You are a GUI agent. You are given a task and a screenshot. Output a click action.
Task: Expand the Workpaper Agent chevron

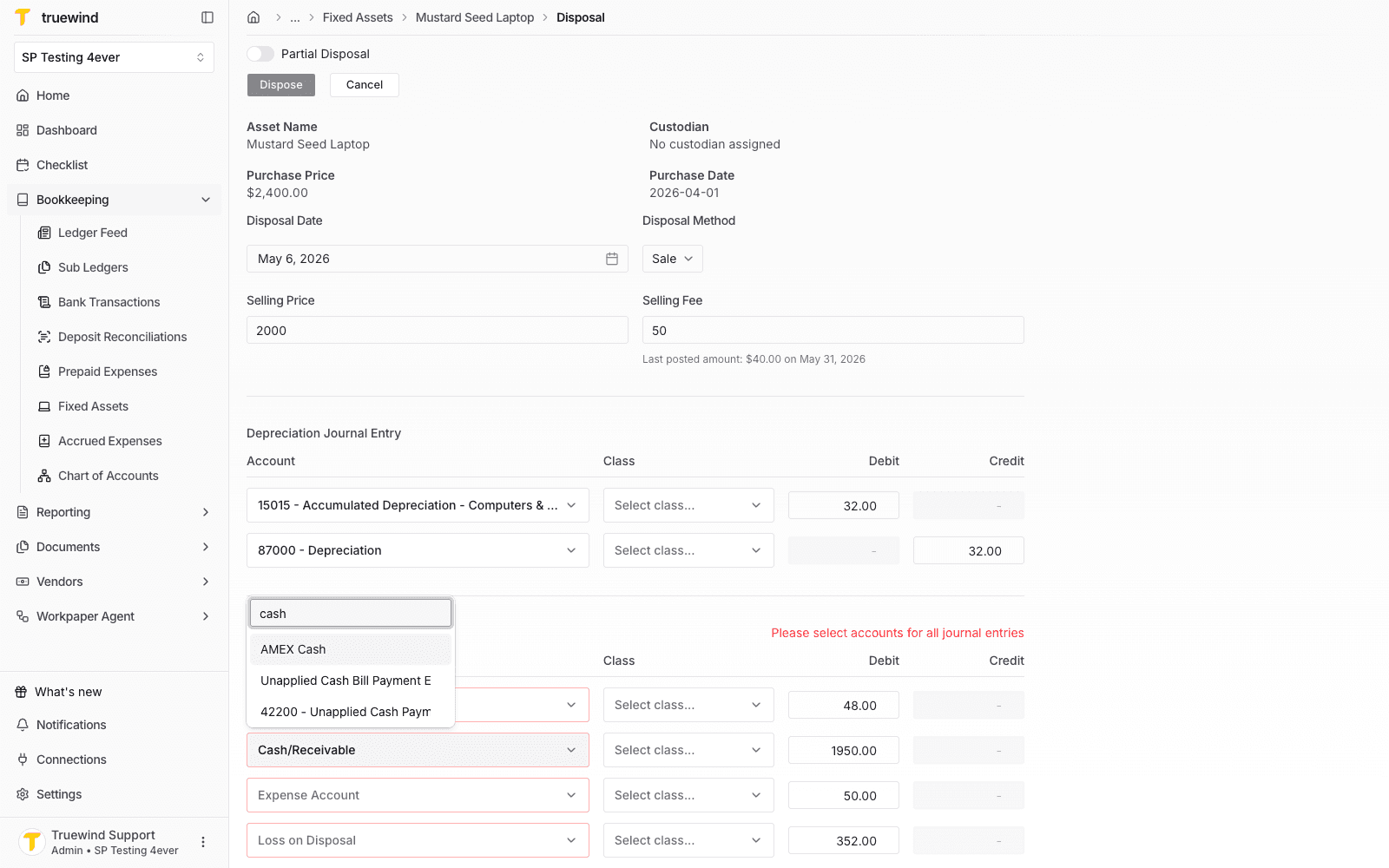tap(206, 616)
